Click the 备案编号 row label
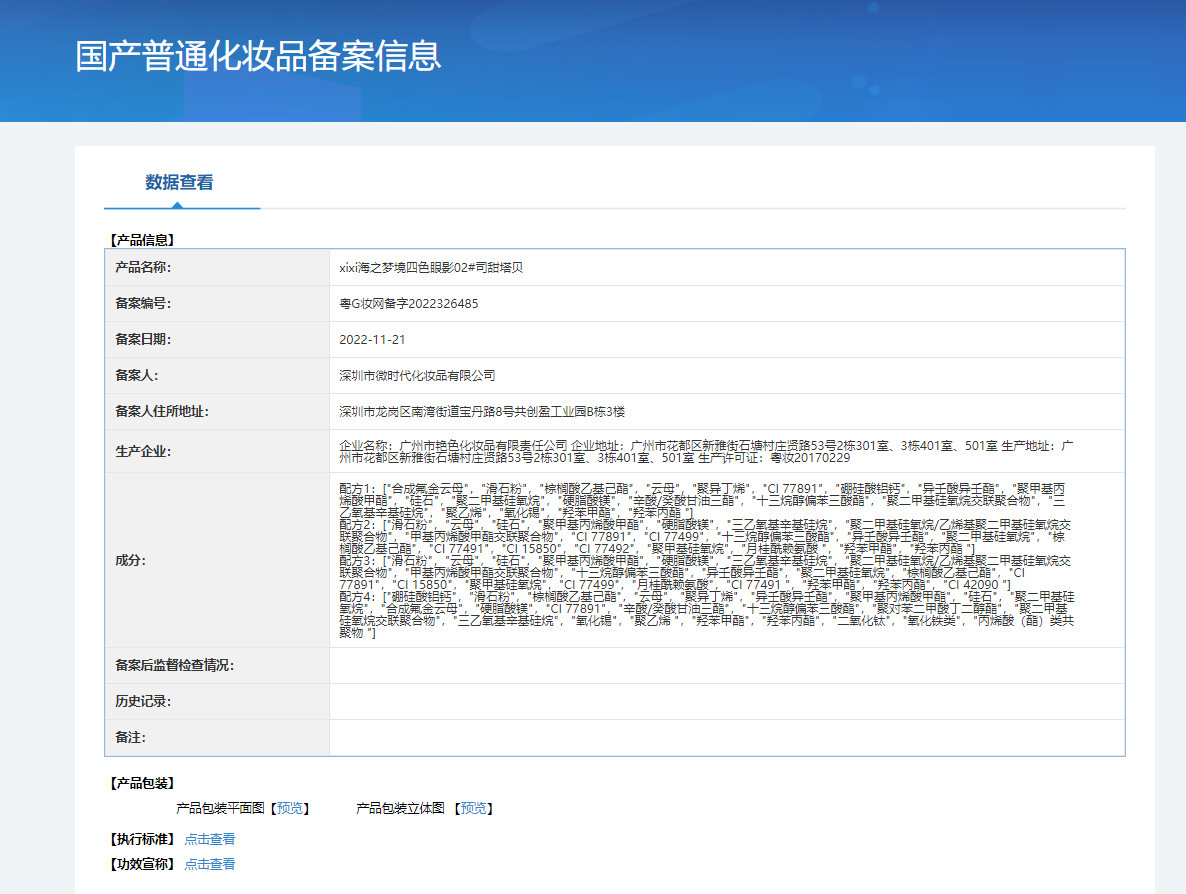 (x=143, y=304)
